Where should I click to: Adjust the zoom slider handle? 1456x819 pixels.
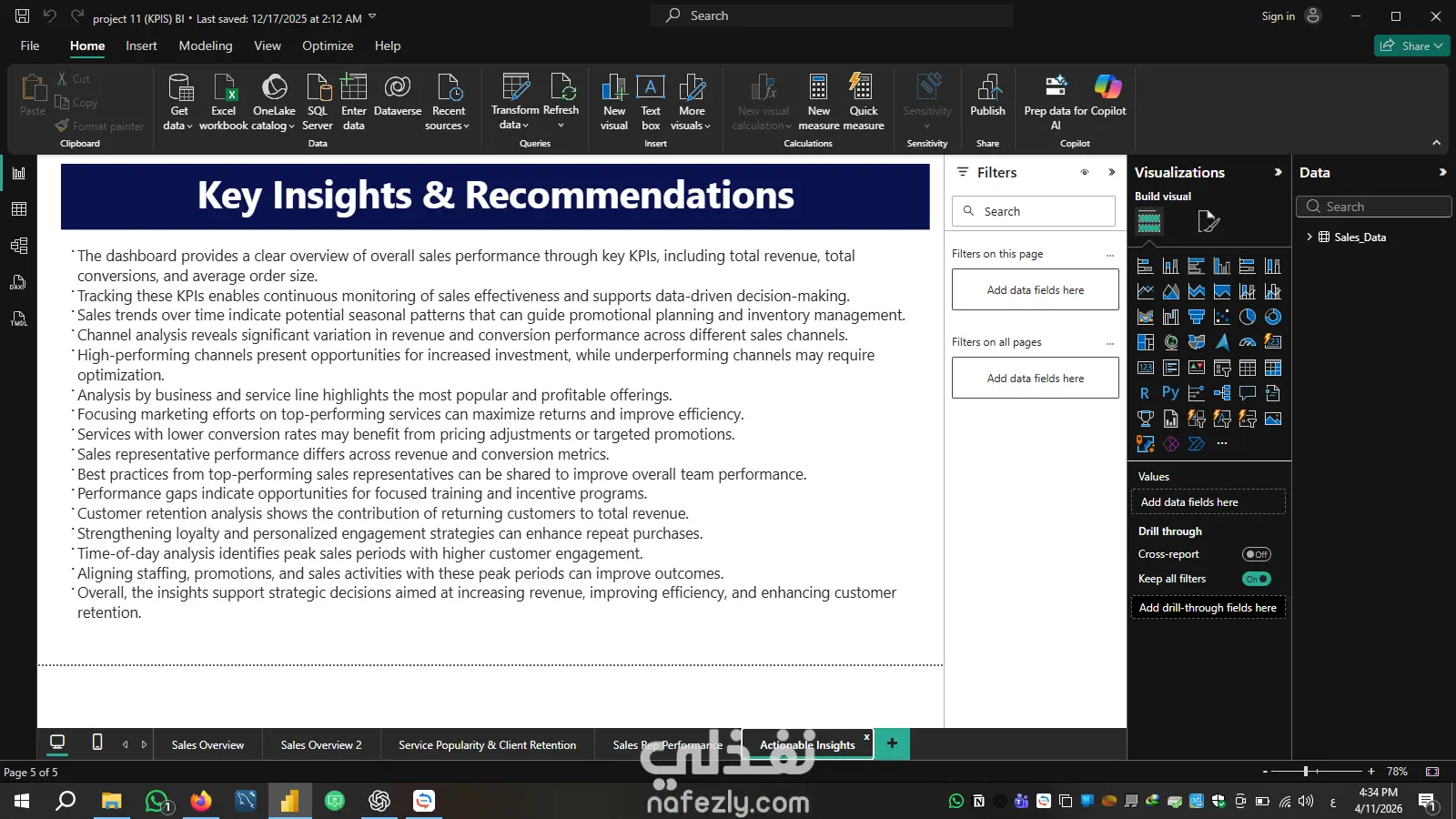[1306, 771]
